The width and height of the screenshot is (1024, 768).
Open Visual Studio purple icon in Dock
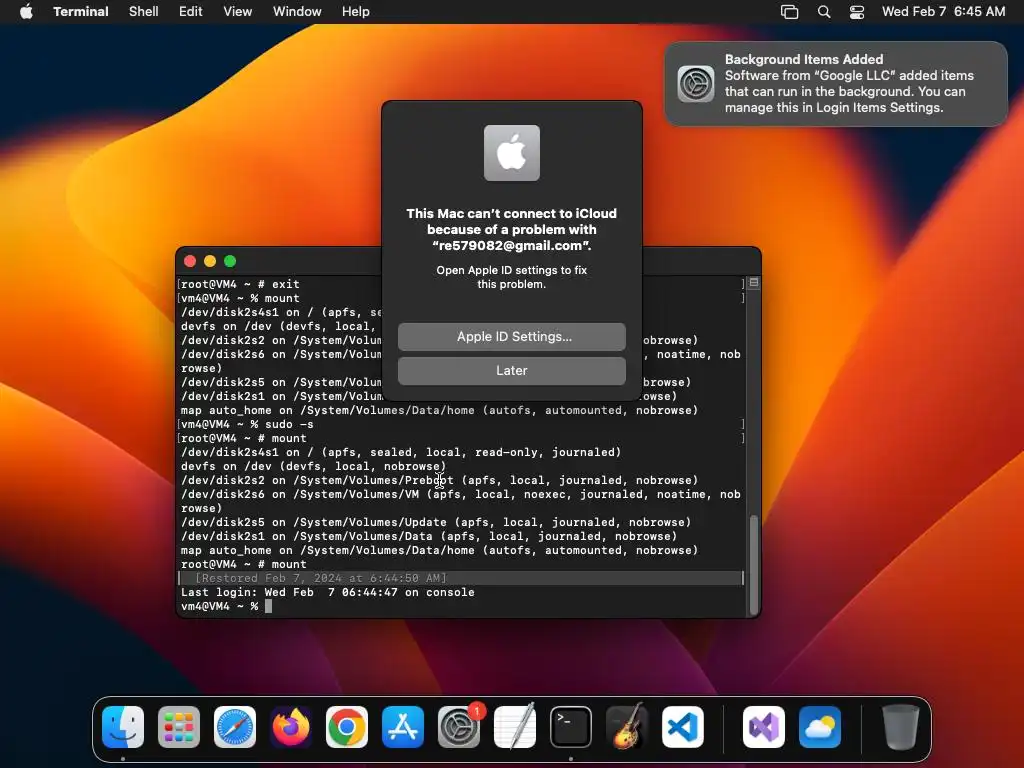tap(764, 727)
